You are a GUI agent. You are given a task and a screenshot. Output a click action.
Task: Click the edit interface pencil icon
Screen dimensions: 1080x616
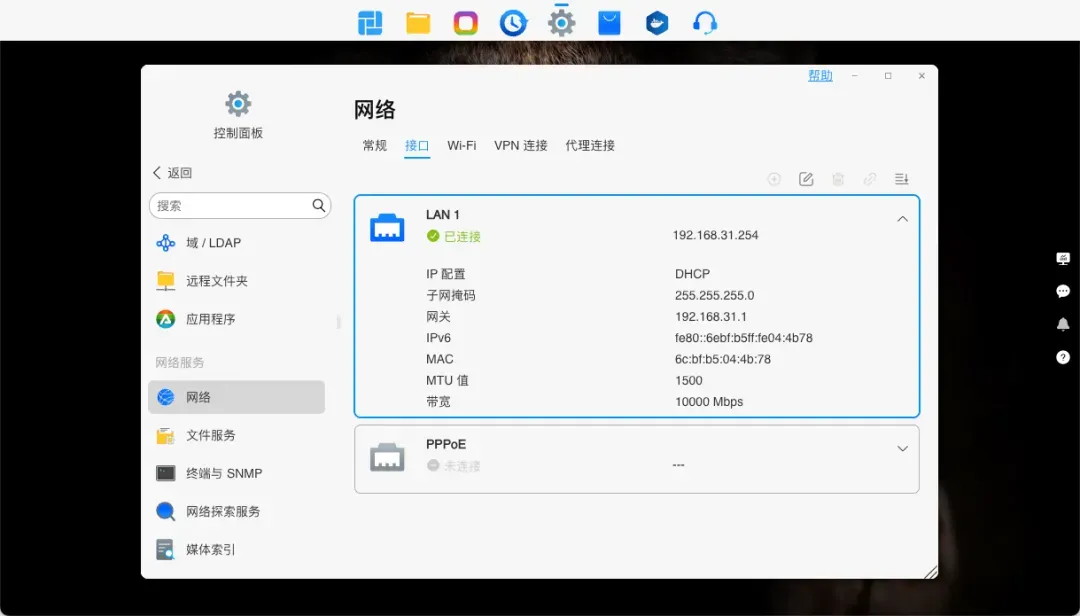pos(806,179)
